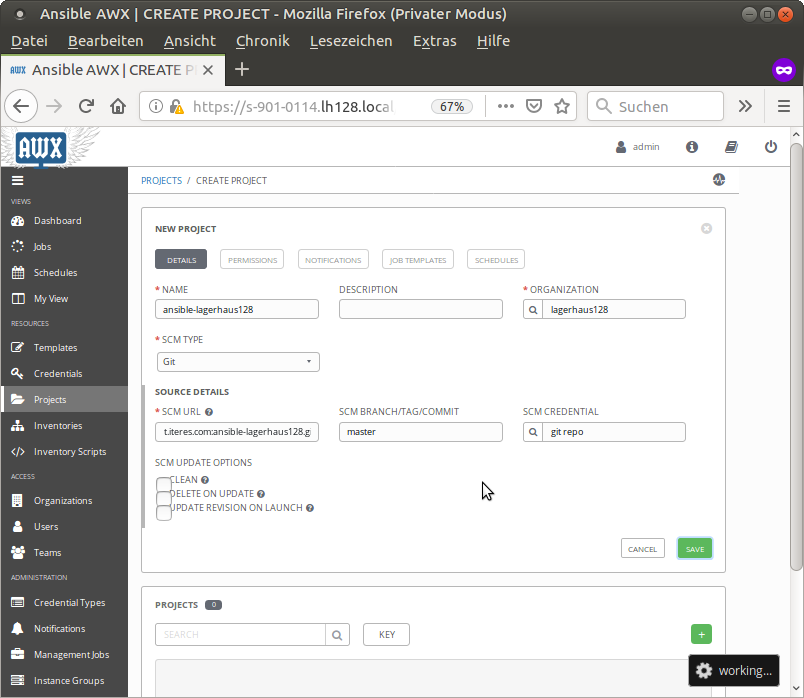Open Firefox page actions ellipsis menu
The height and width of the screenshot is (698, 804).
point(506,106)
